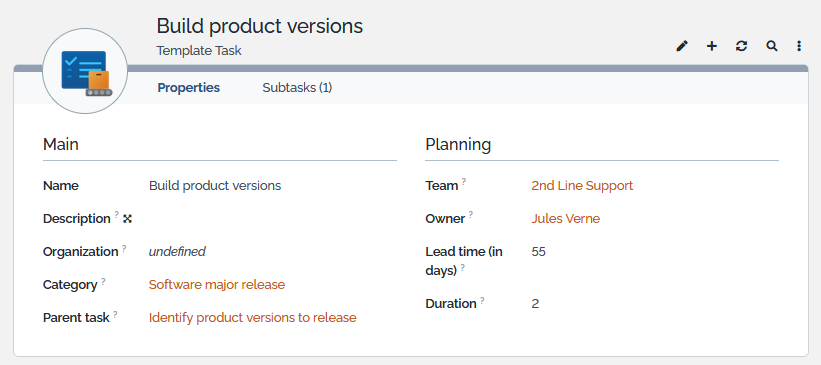The width and height of the screenshot is (821, 365).
Task: Open Identify product versions to release link
Action: click(x=252, y=318)
